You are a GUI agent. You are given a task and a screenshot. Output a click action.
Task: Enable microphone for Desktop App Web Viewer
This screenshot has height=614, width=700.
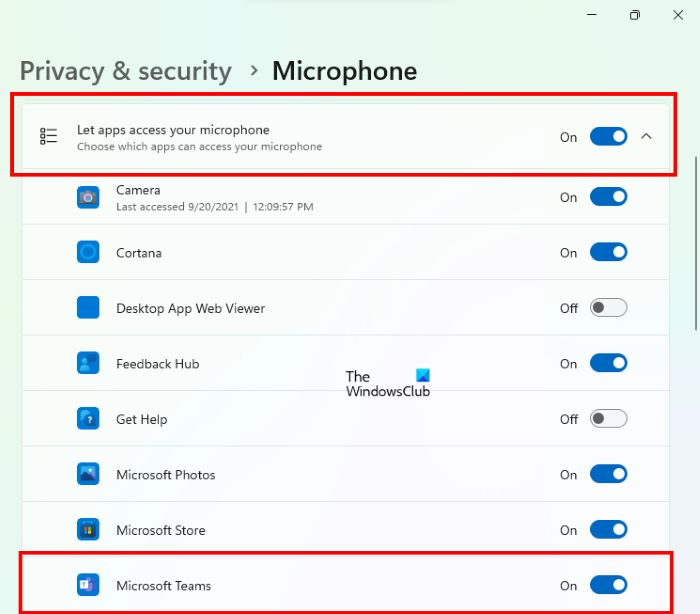(608, 308)
